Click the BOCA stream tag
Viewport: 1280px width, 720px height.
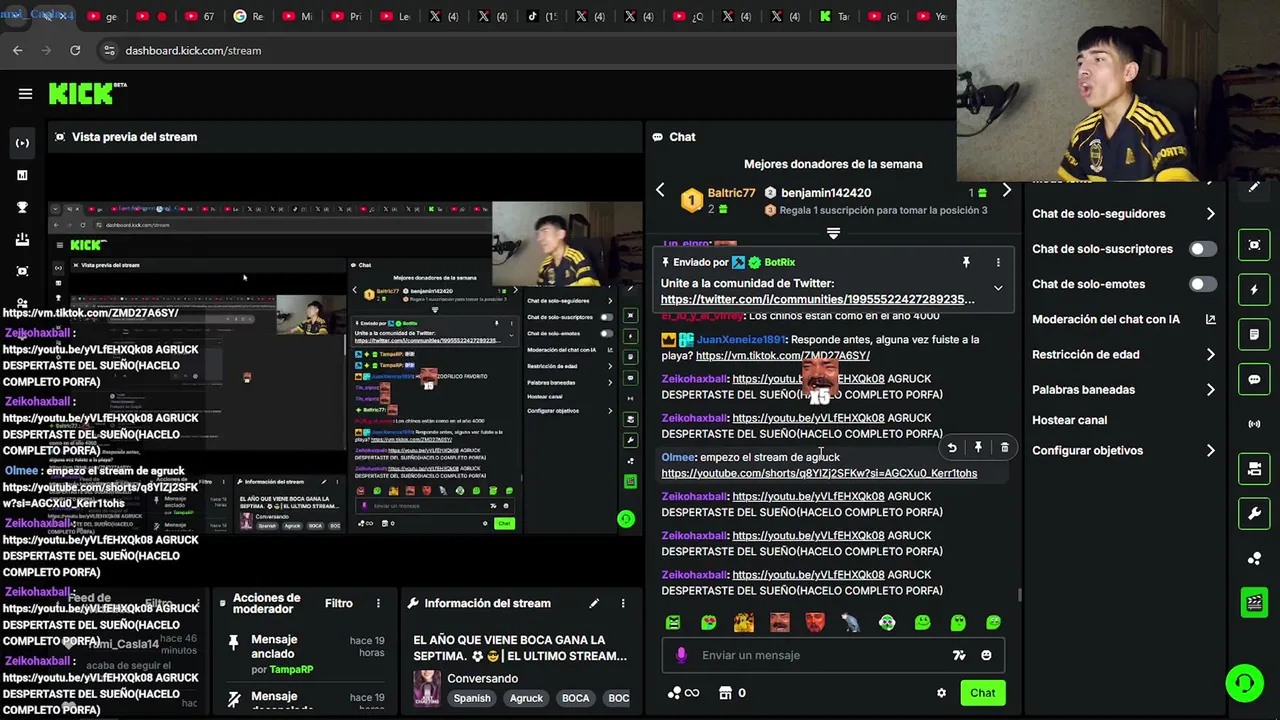575,698
